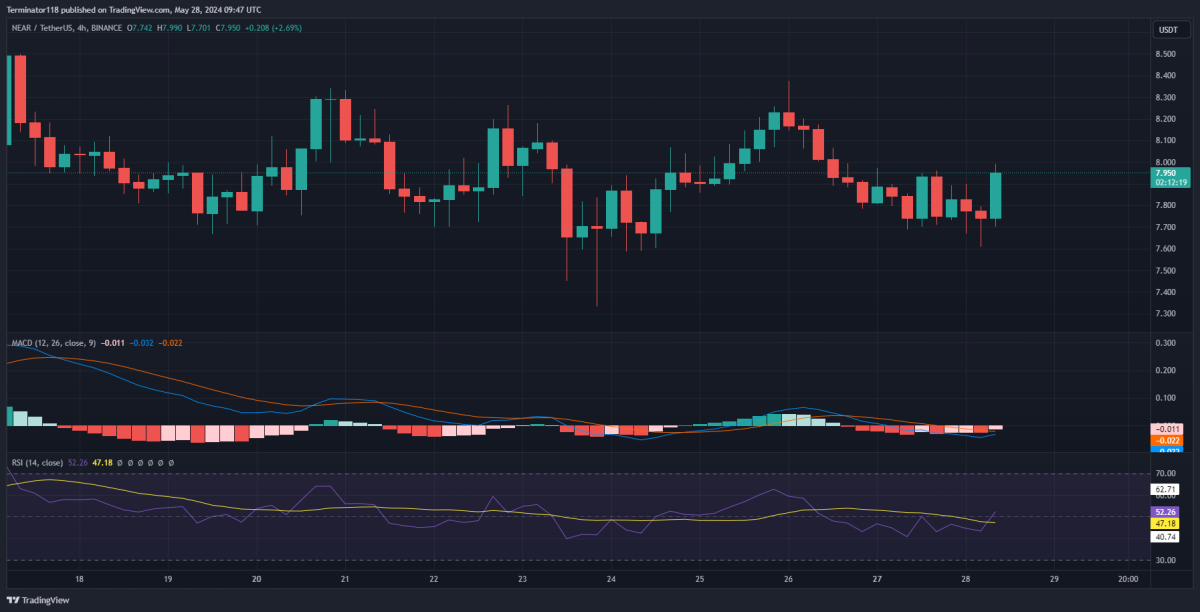Click the pink histogram tag -0.011

click(1167, 429)
